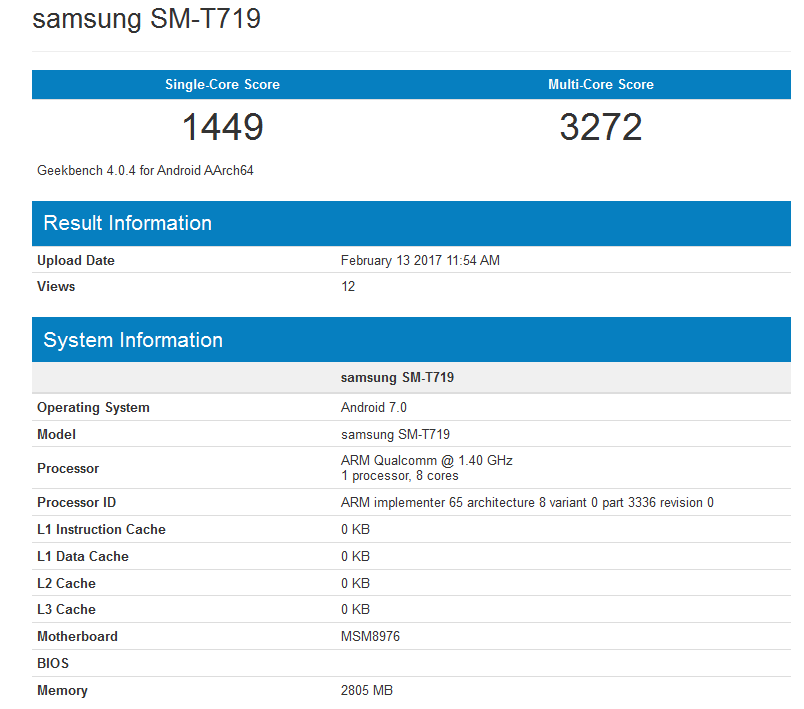
Task: Click the single-core score value 1449
Action: tap(223, 127)
